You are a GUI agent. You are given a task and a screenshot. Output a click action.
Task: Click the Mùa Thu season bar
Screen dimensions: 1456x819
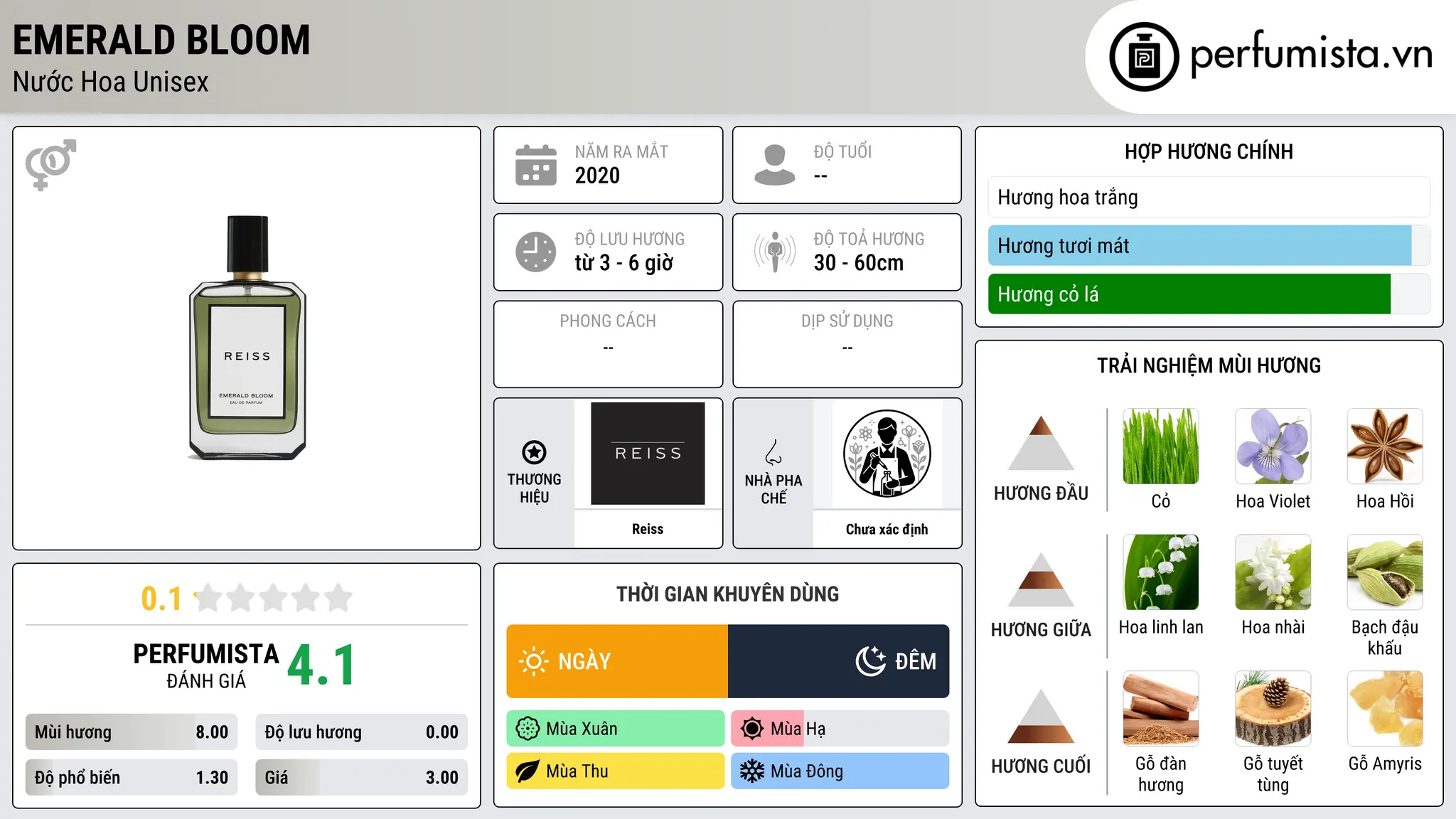(x=616, y=771)
